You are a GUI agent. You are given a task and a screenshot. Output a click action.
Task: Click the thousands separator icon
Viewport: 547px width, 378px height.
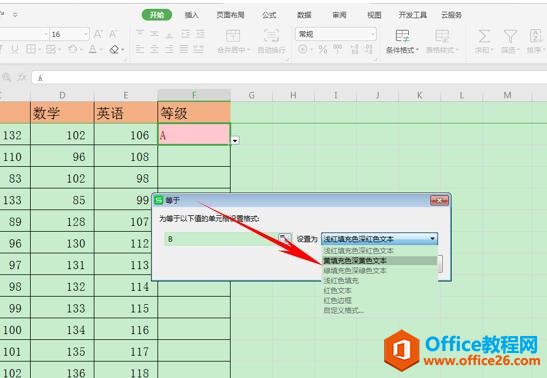click(337, 50)
